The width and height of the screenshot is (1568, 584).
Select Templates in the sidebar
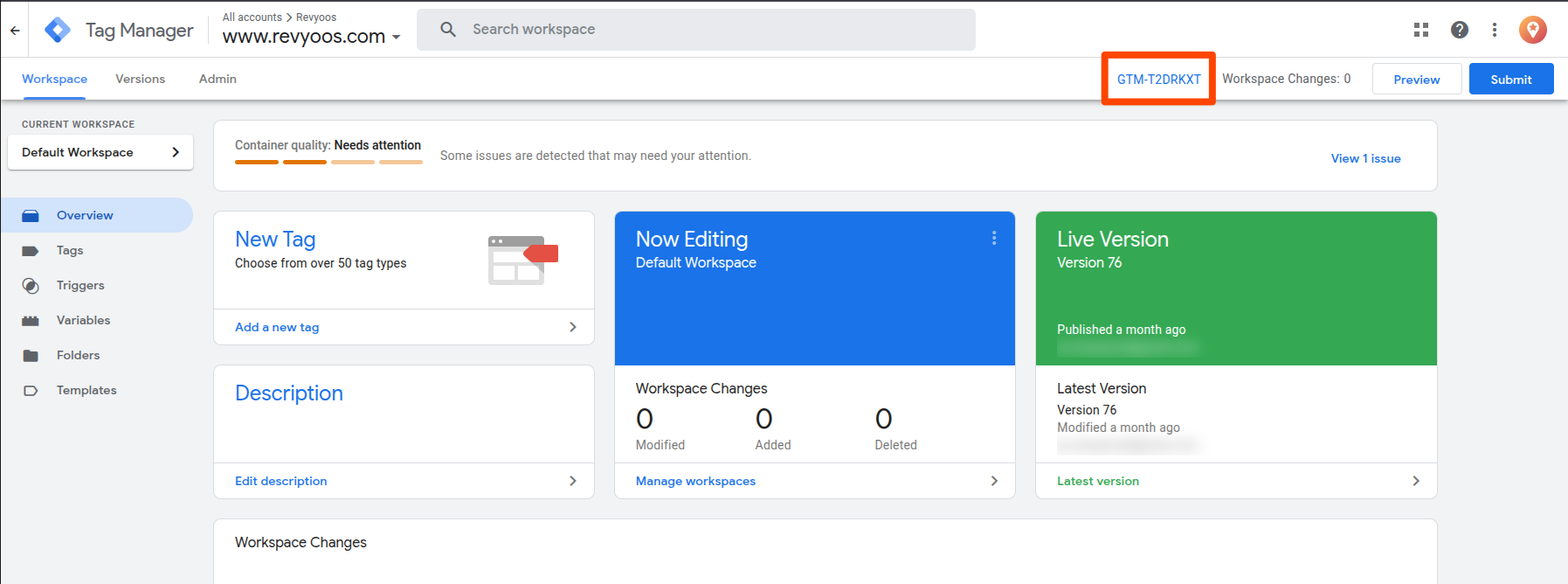[x=96, y=391]
